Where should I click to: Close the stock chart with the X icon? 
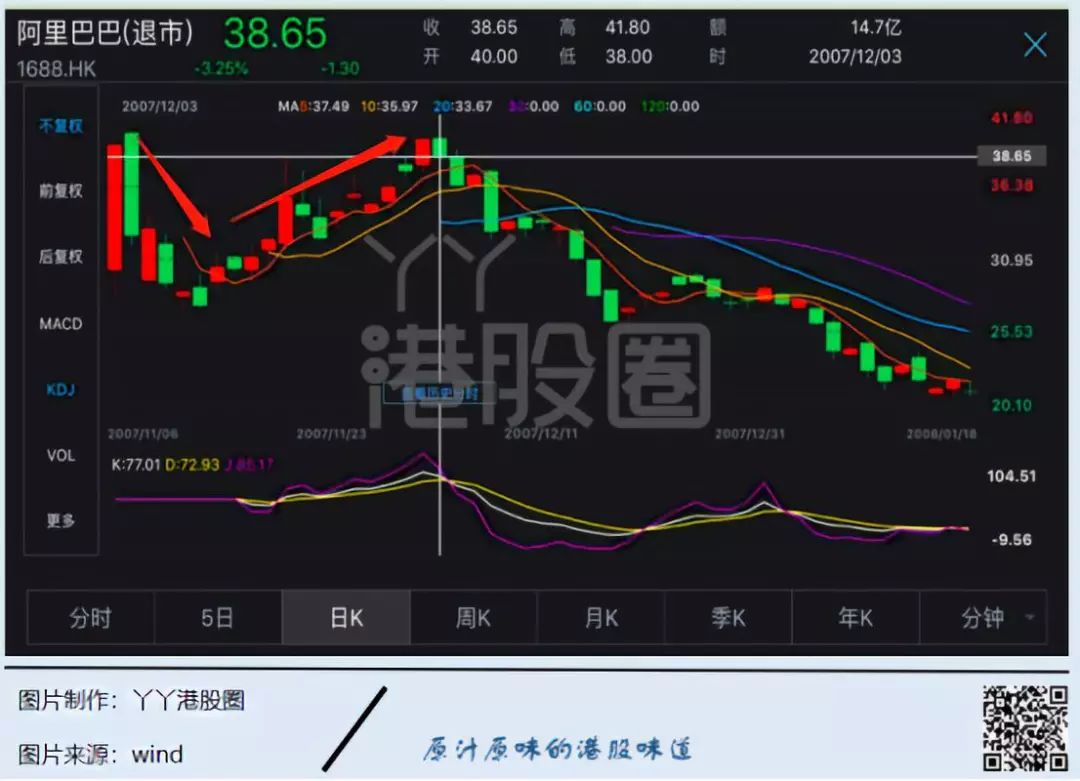tap(1035, 45)
